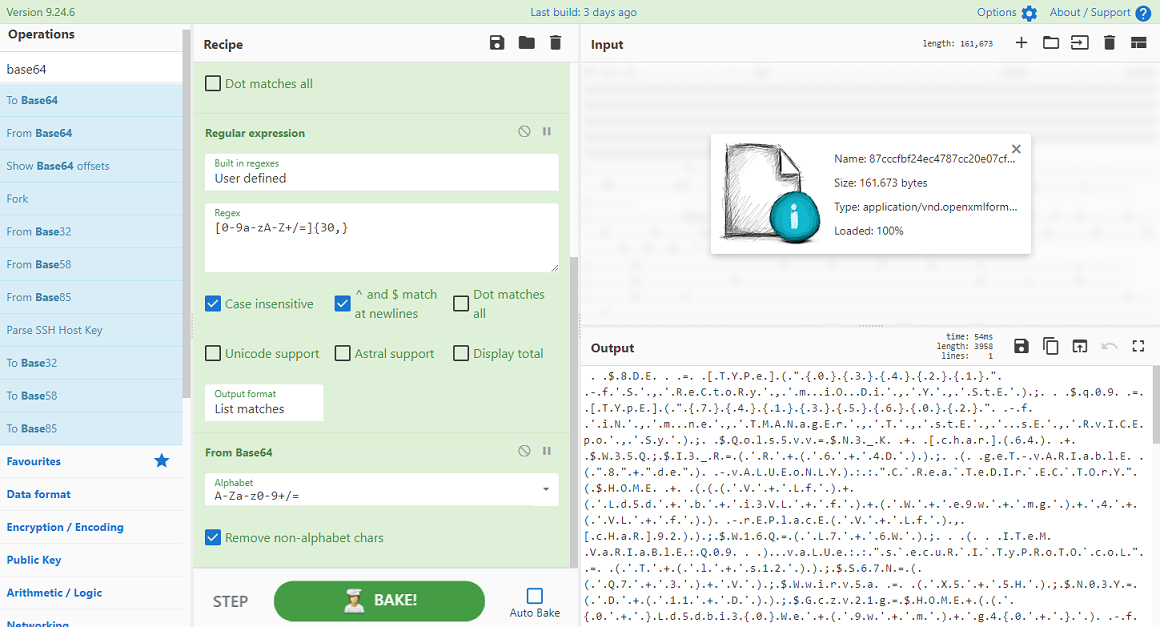Open About / Support link
1160x627 pixels.
pos(1090,13)
